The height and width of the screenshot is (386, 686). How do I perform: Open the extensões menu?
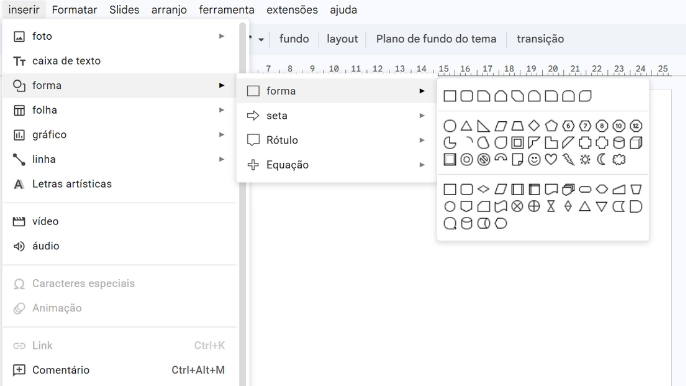point(292,10)
